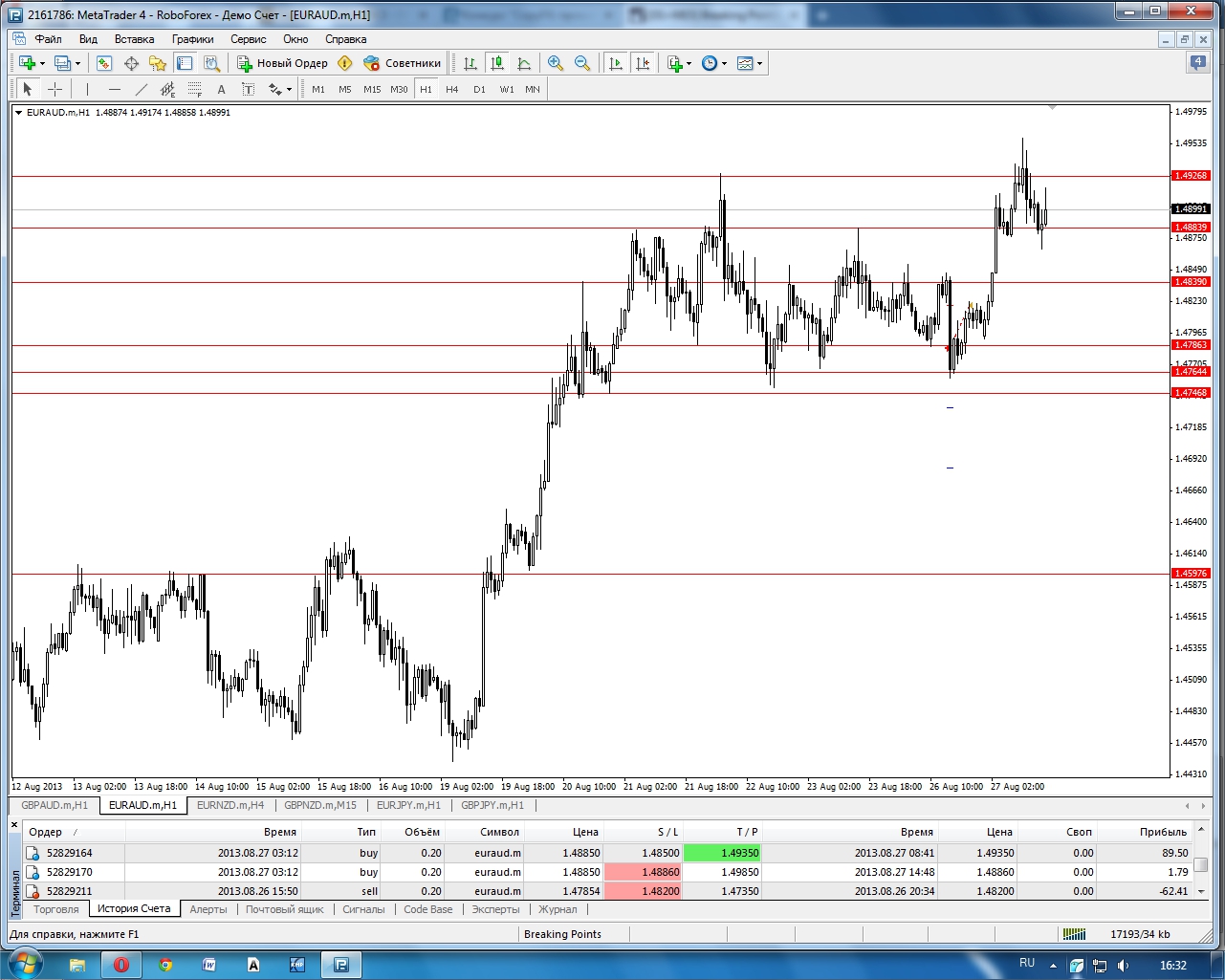Toggle the Navigator star-folder icon
The height and width of the screenshot is (980, 1225).
(x=158, y=63)
